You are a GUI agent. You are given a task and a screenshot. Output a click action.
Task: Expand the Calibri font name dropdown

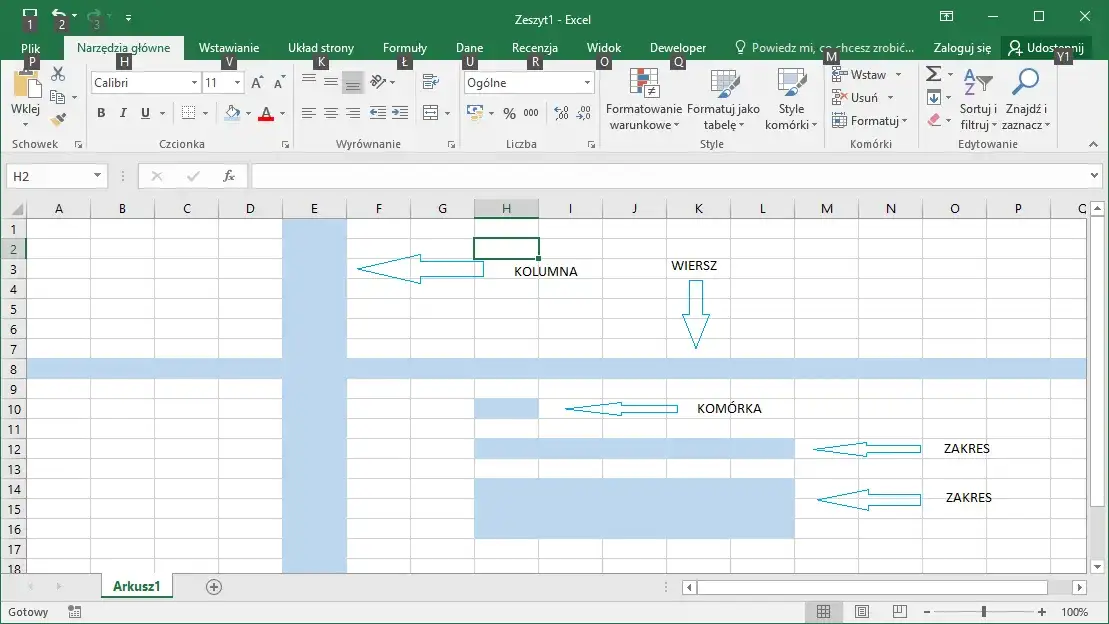click(193, 83)
